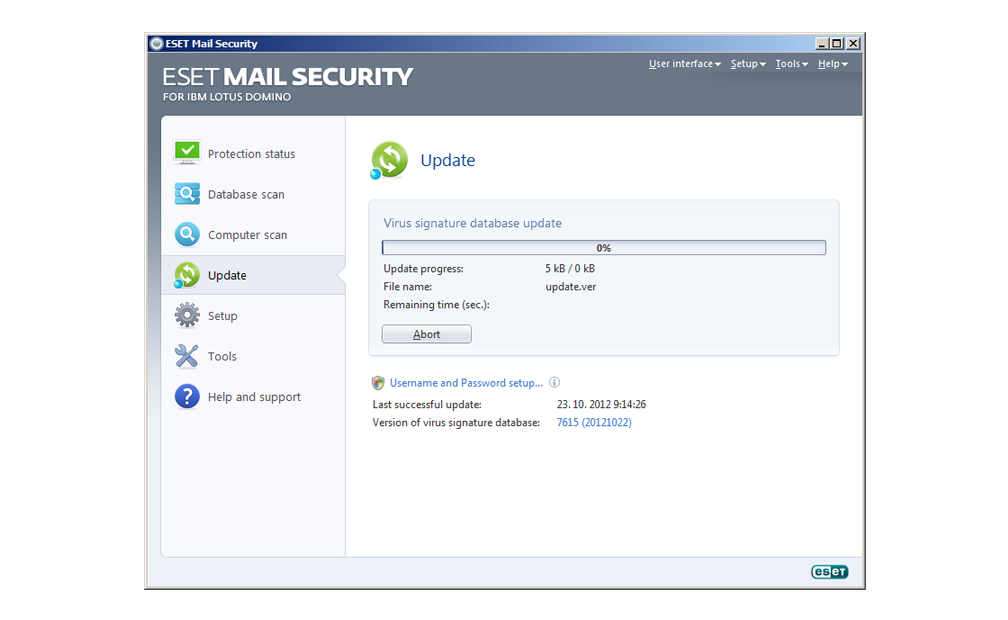Open the Setup sidebar section
Image resolution: width=1008 pixels, height=620 pixels.
click(x=253, y=315)
